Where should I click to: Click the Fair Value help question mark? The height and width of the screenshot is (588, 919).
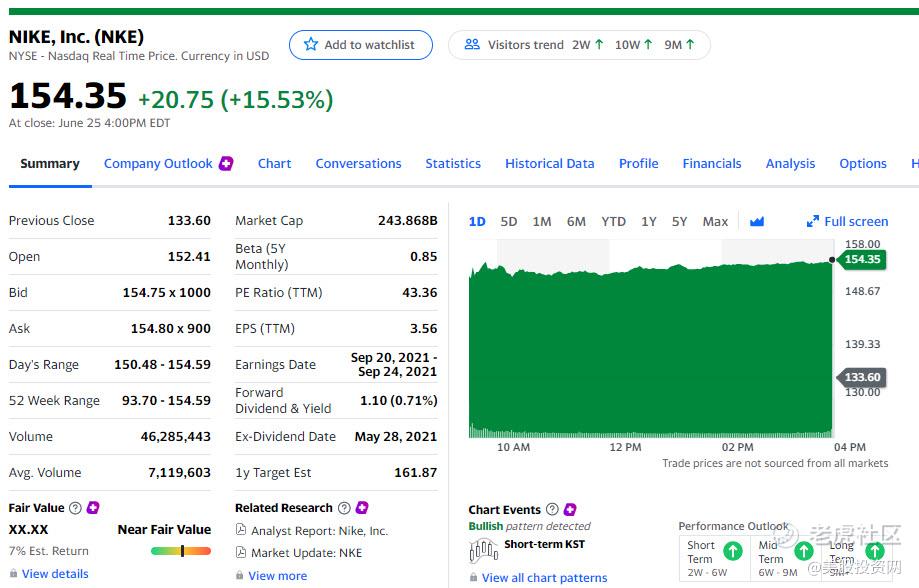76,508
